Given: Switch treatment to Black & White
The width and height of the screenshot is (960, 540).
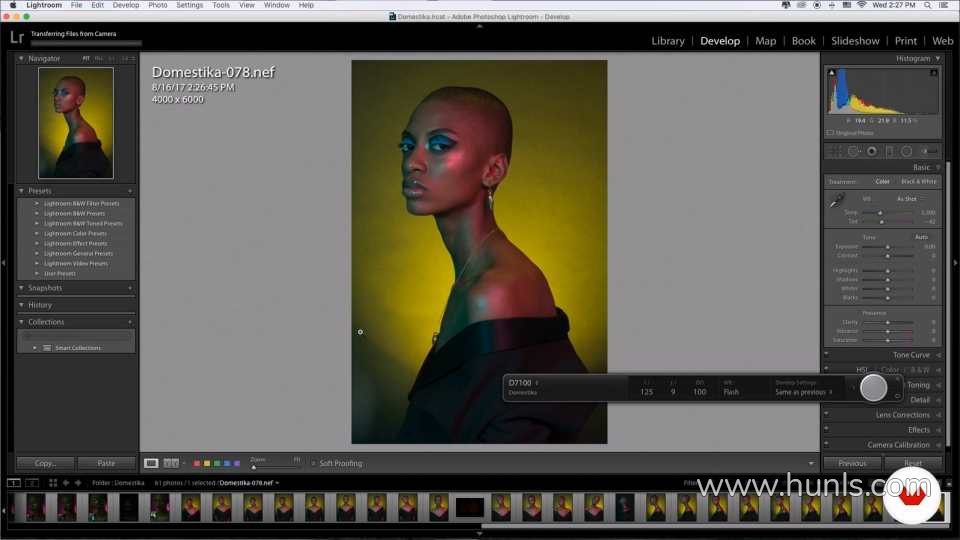Looking at the screenshot, I should pos(918,182).
